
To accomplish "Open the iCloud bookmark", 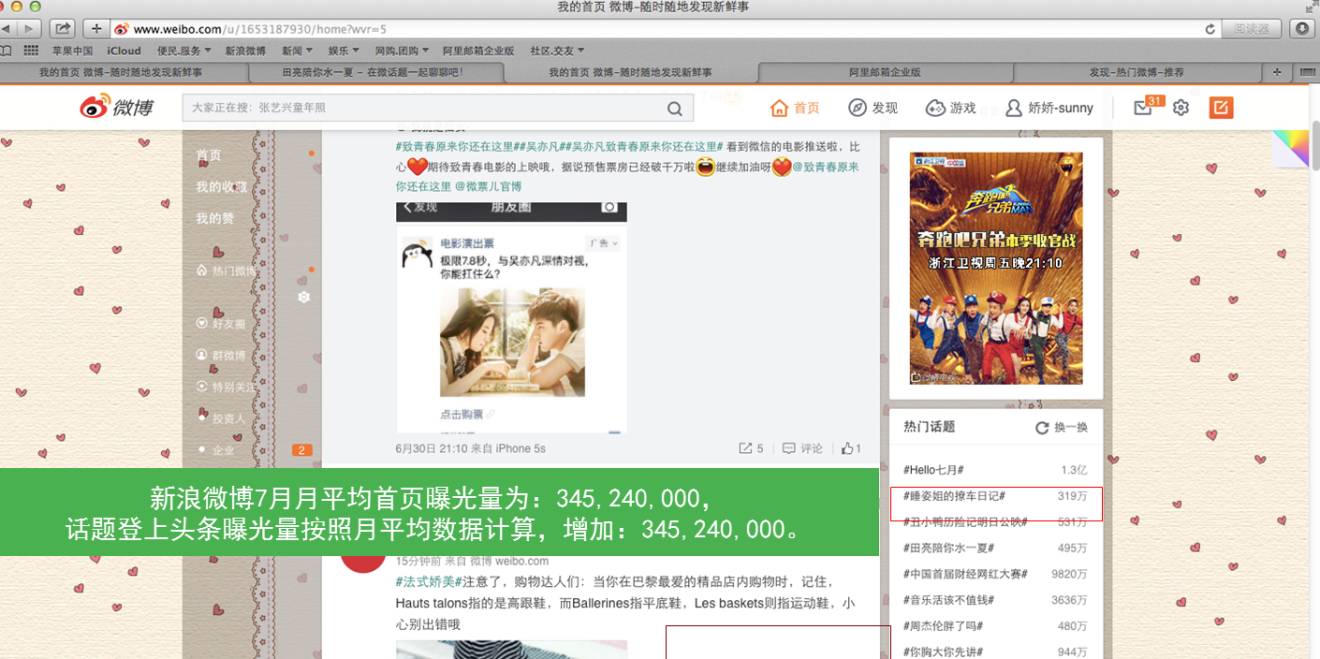I will [x=124, y=50].
